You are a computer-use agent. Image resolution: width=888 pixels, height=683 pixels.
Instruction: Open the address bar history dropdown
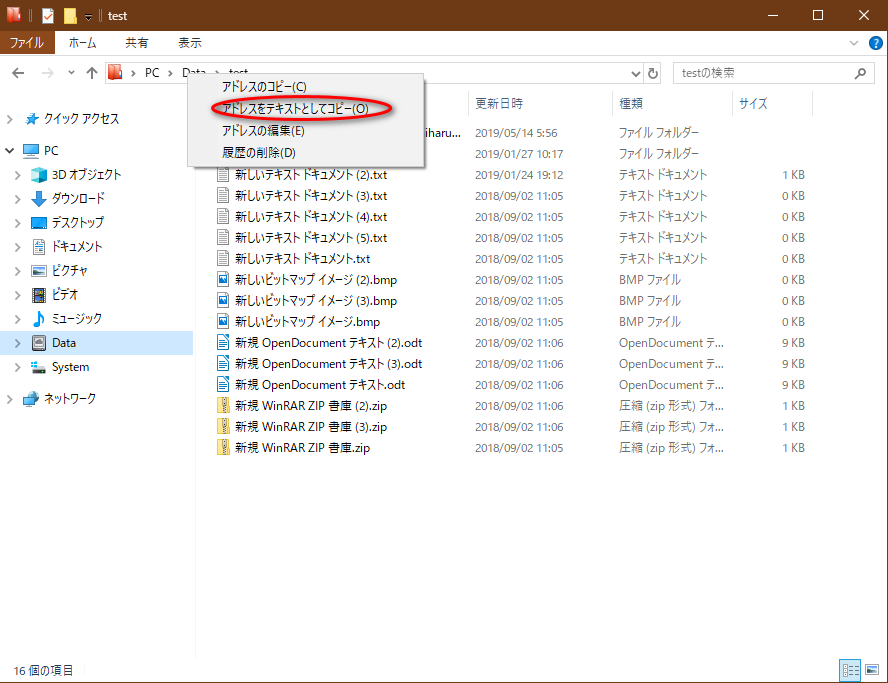click(x=637, y=73)
